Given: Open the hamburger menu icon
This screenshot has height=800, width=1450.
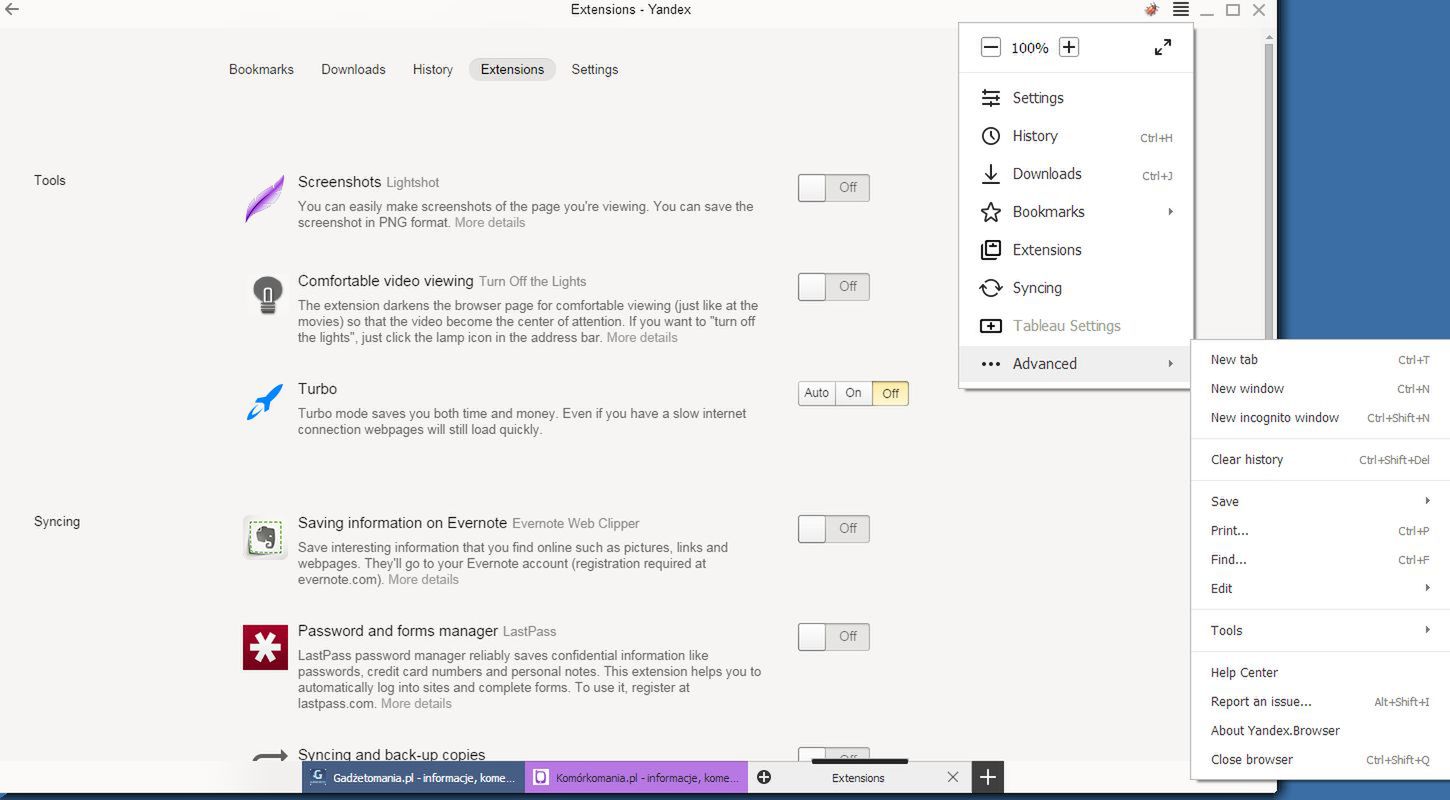Looking at the screenshot, I should 1181,9.
